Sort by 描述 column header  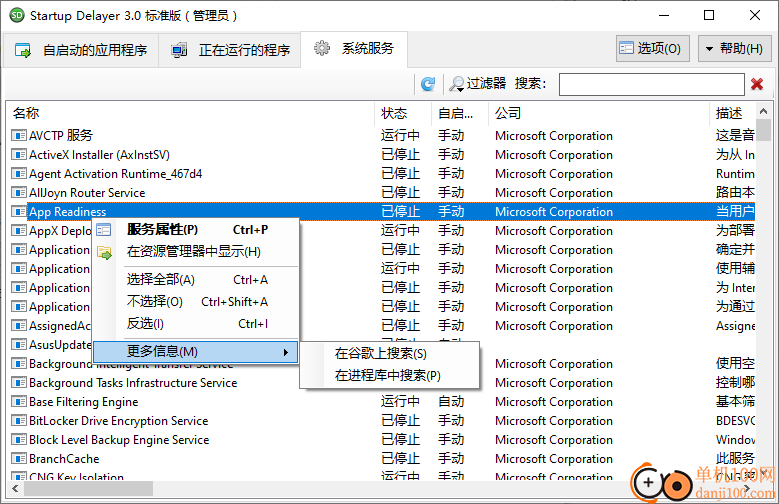click(x=733, y=113)
